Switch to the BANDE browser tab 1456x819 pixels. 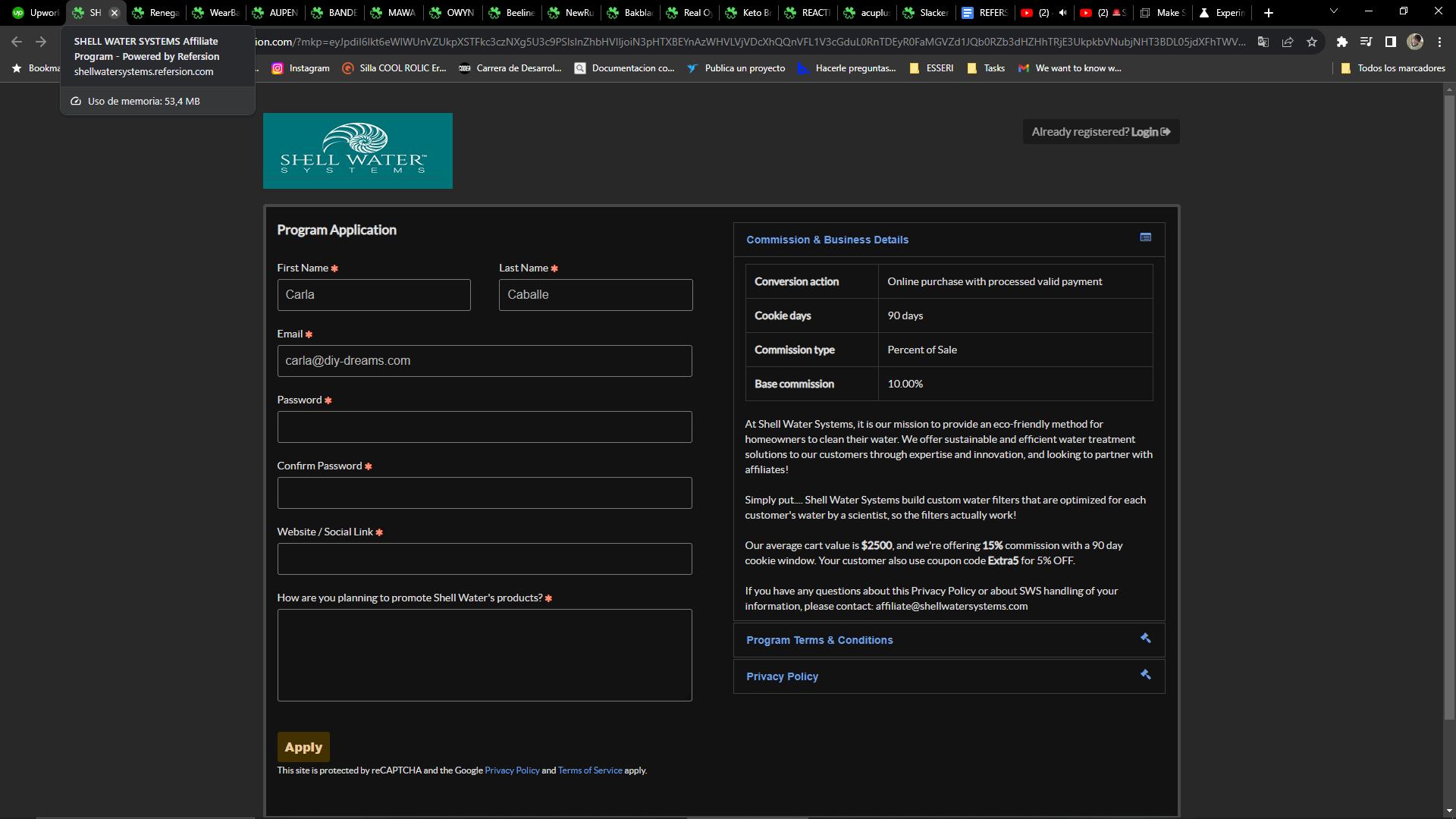(x=335, y=13)
